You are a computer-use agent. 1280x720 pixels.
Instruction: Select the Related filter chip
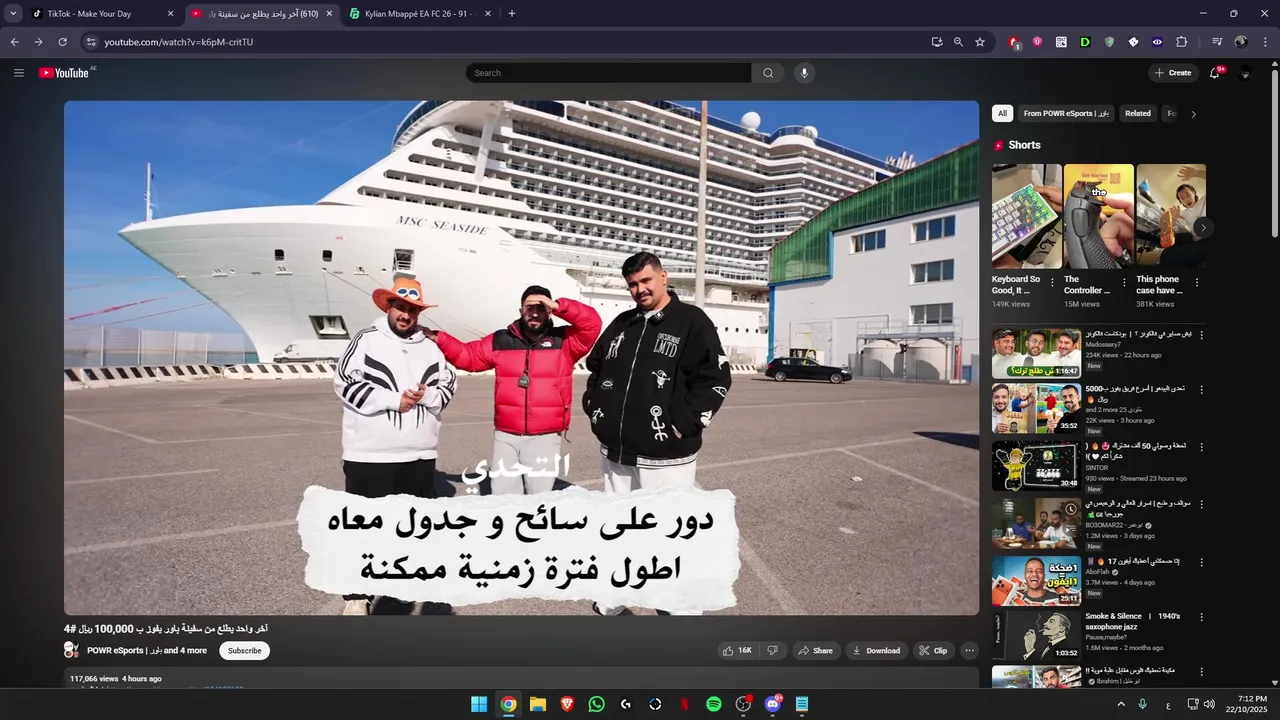[1138, 113]
